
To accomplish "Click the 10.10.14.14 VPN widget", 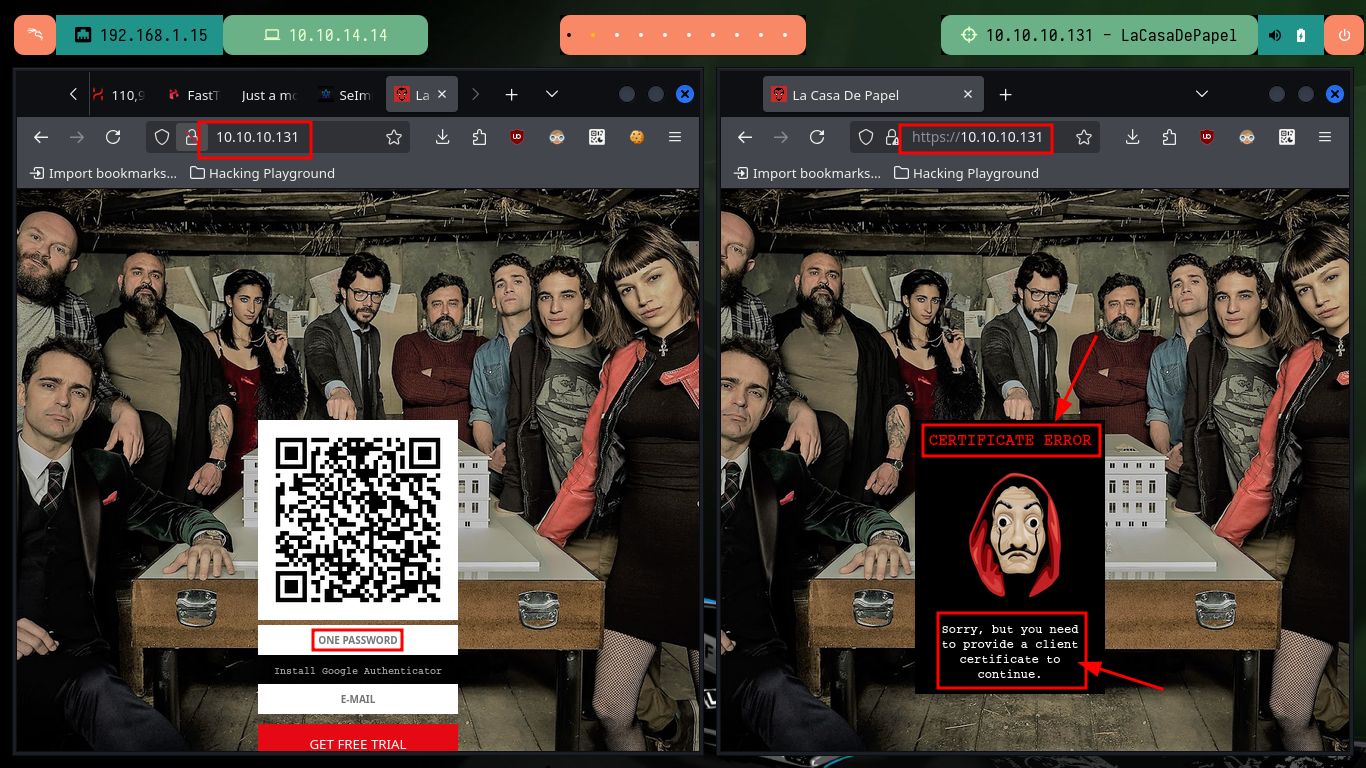I will coord(325,35).
